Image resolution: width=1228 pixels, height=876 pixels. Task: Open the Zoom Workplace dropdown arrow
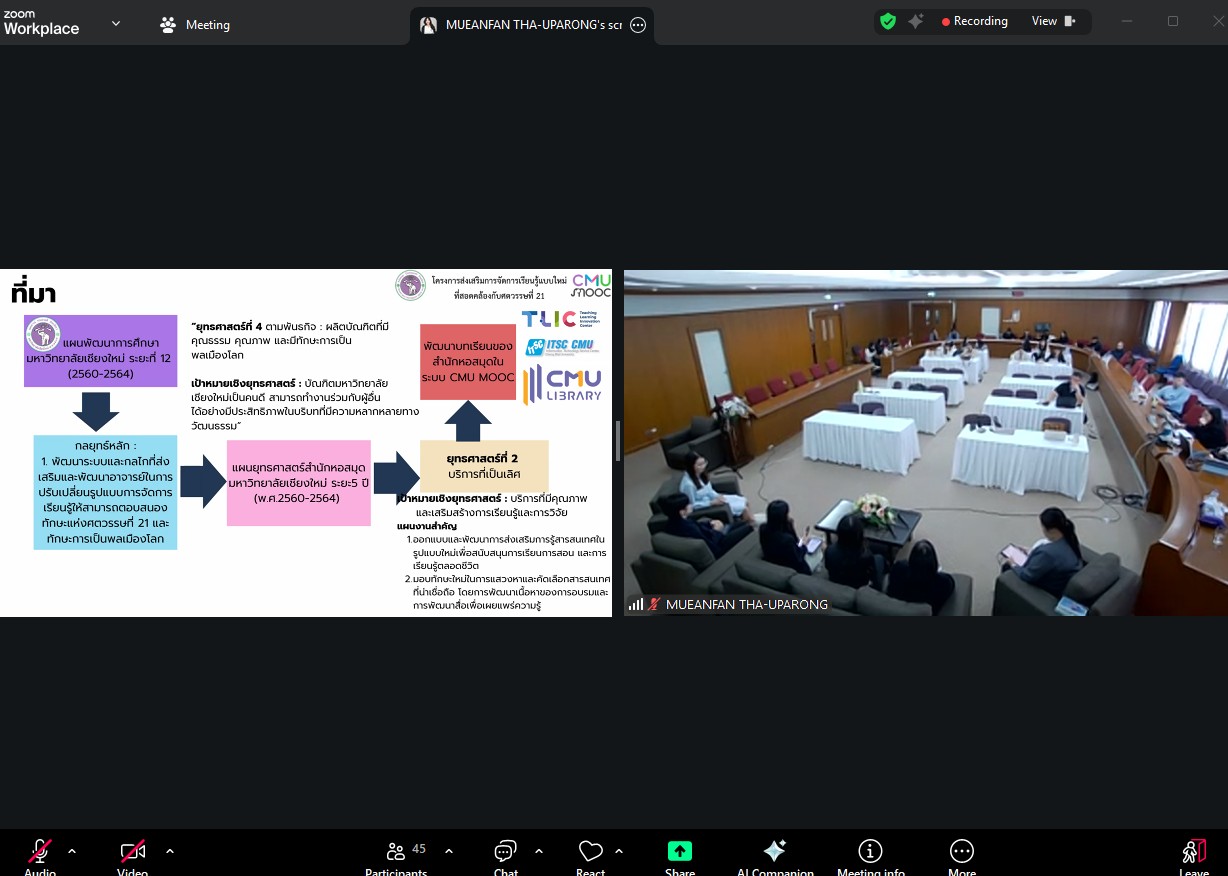click(x=116, y=23)
